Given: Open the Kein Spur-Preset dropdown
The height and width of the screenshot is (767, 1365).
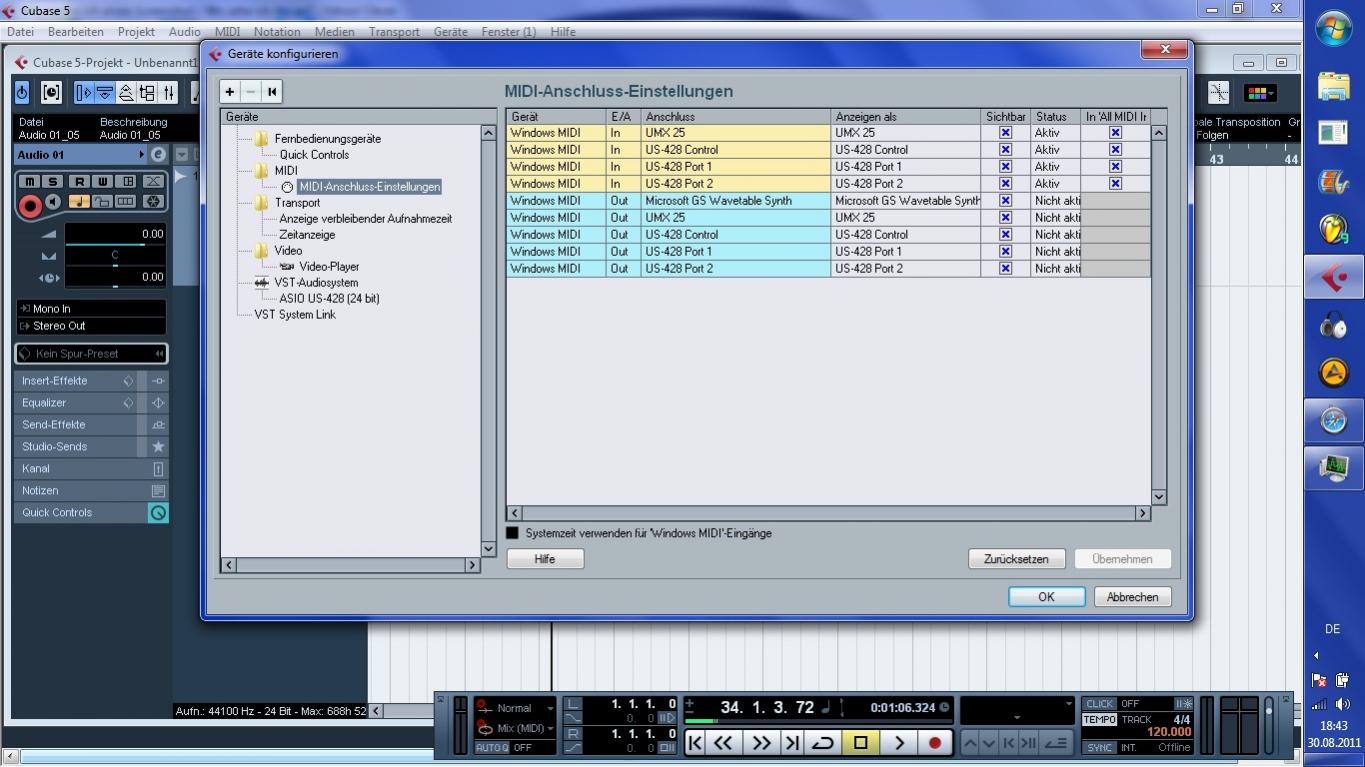Looking at the screenshot, I should pos(90,354).
